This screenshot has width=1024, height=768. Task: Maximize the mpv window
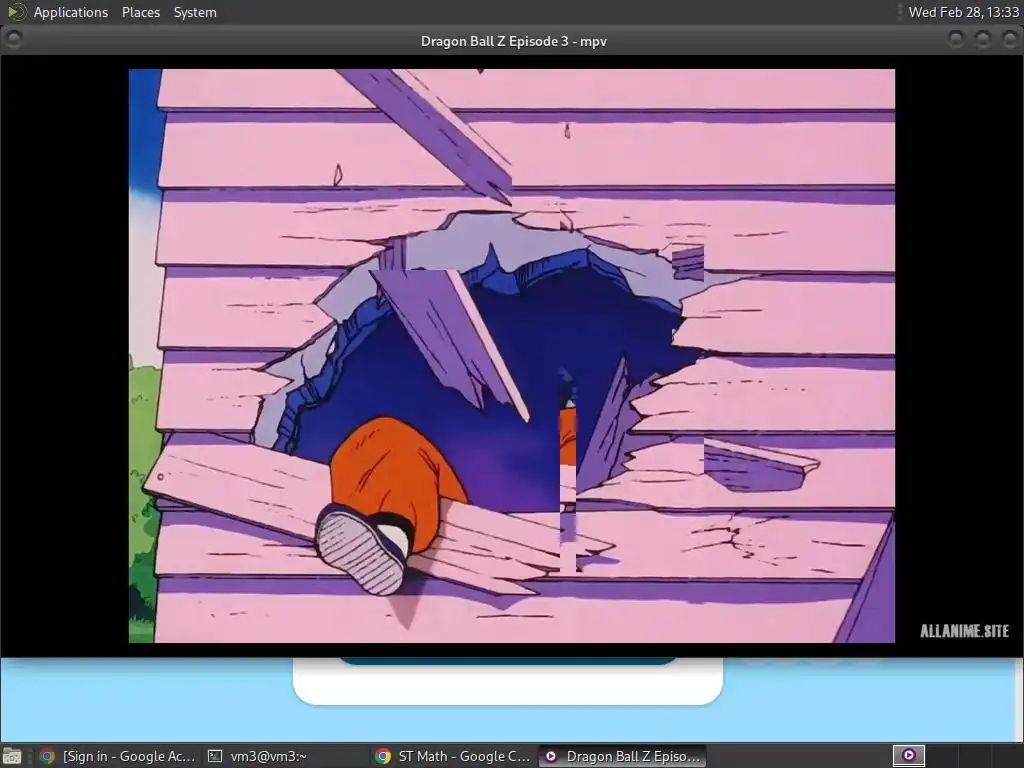point(982,39)
